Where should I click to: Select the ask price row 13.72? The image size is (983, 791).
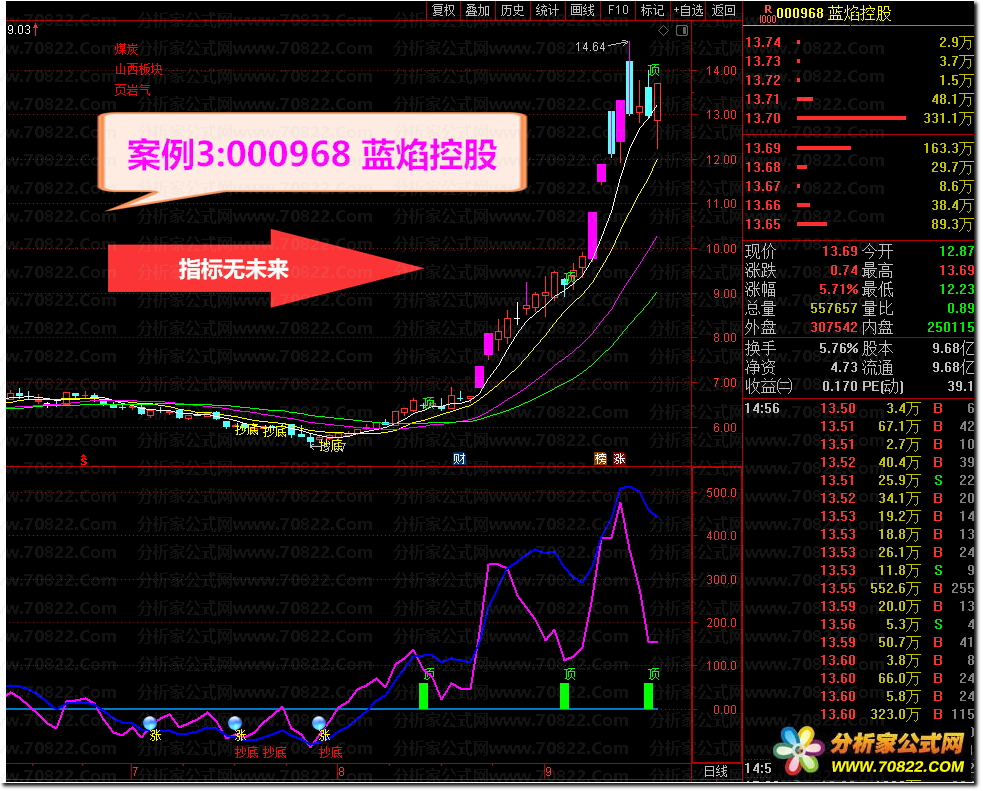click(x=859, y=80)
